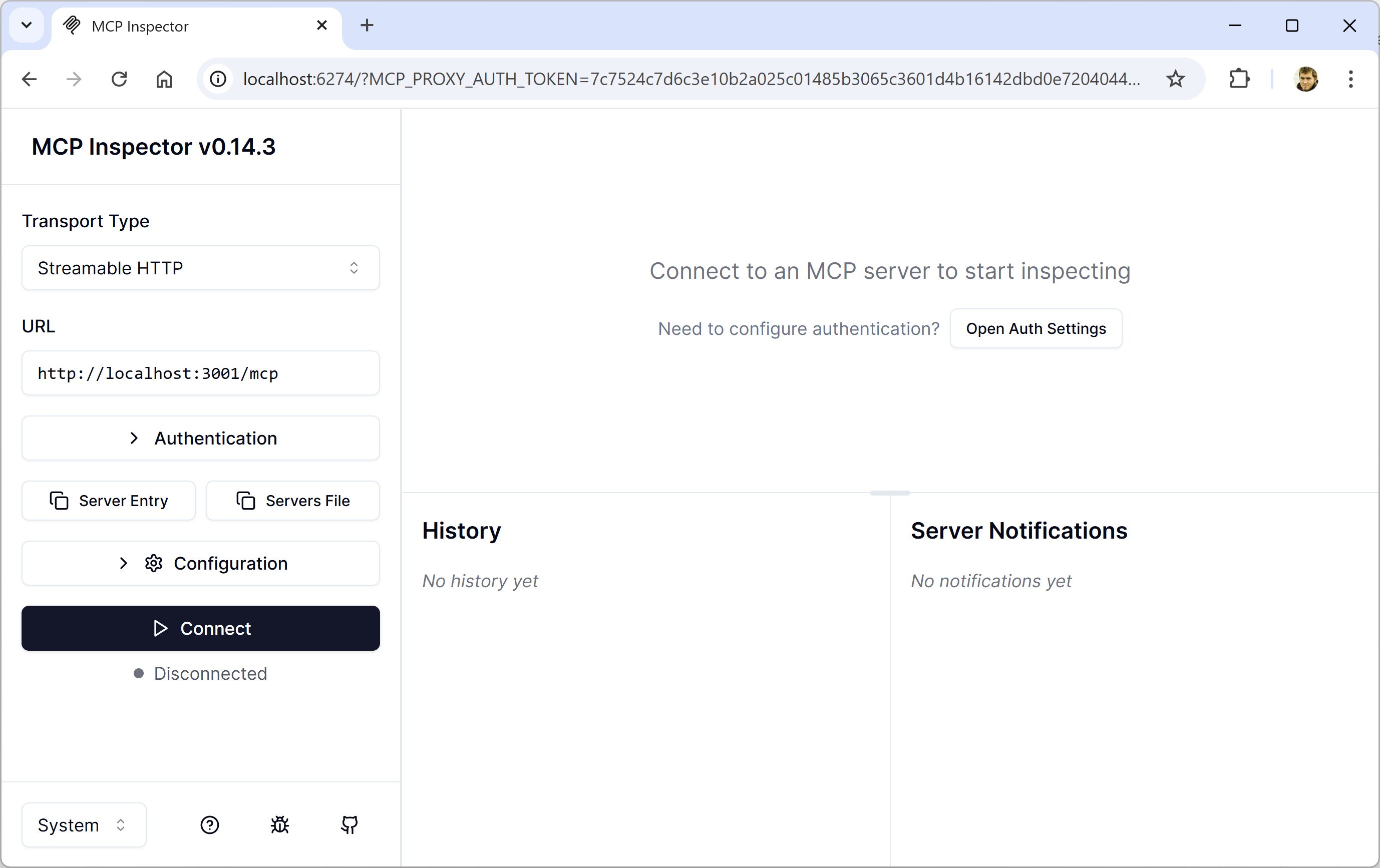This screenshot has width=1380, height=868.
Task: Open the bug debugging guide icon
Action: pos(280,825)
